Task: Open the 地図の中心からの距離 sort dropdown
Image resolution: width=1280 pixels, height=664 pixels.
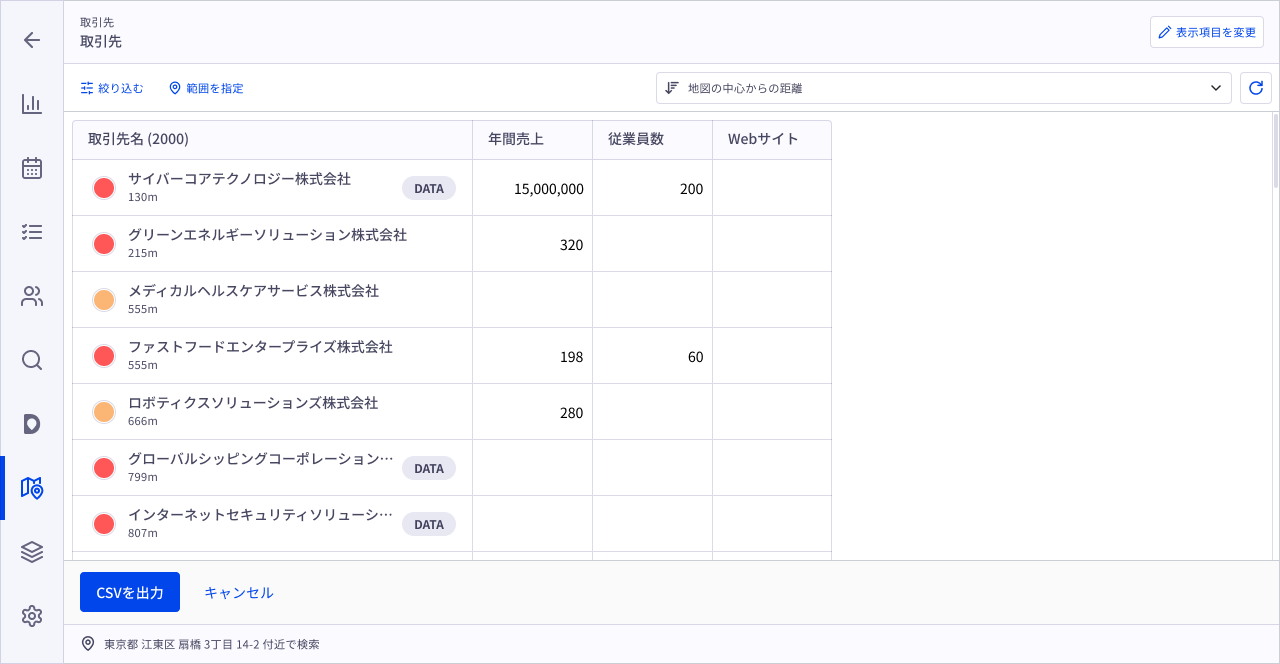Action: 943,88
